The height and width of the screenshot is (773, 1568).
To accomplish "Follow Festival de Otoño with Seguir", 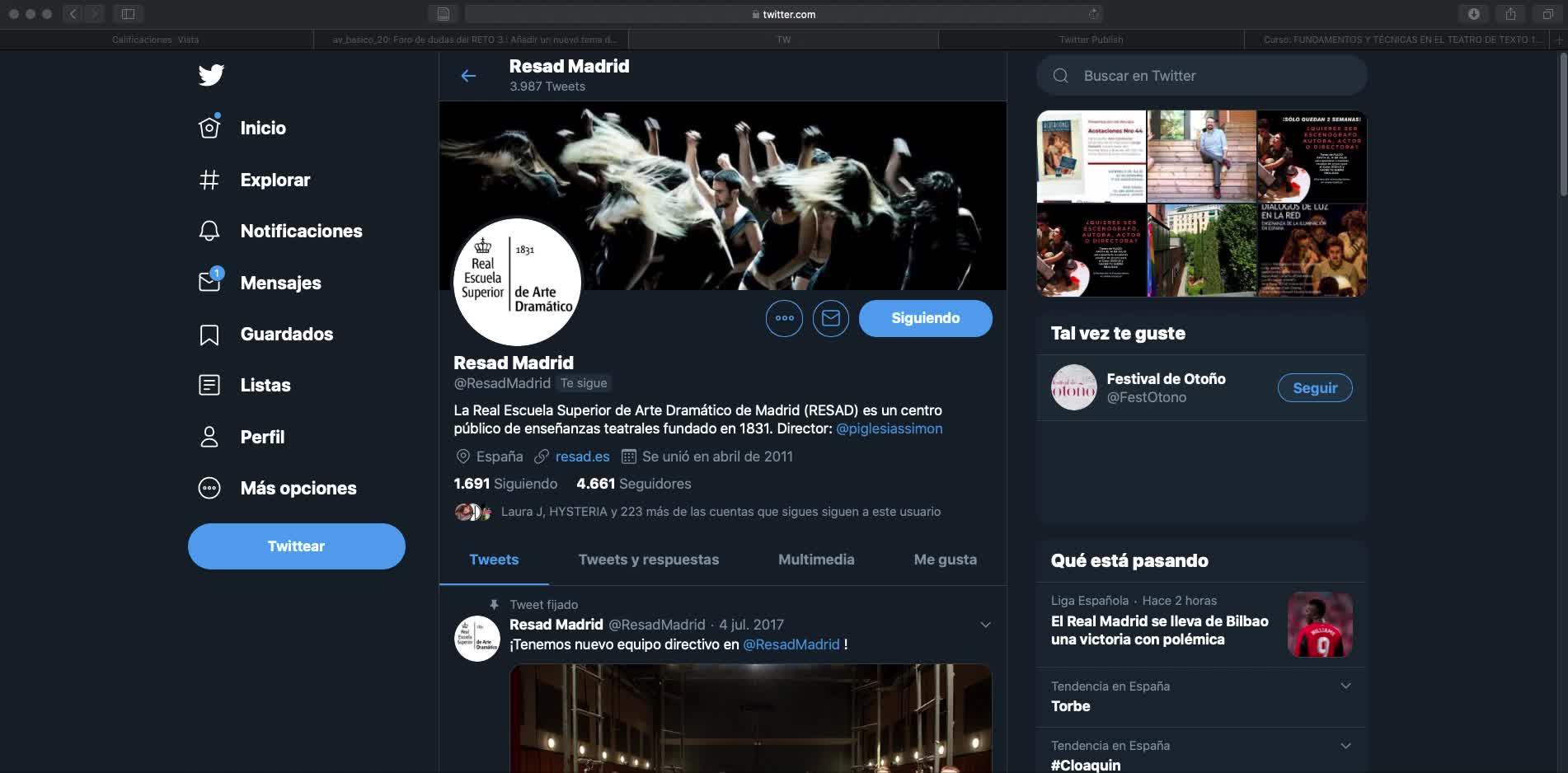I will [1315, 388].
